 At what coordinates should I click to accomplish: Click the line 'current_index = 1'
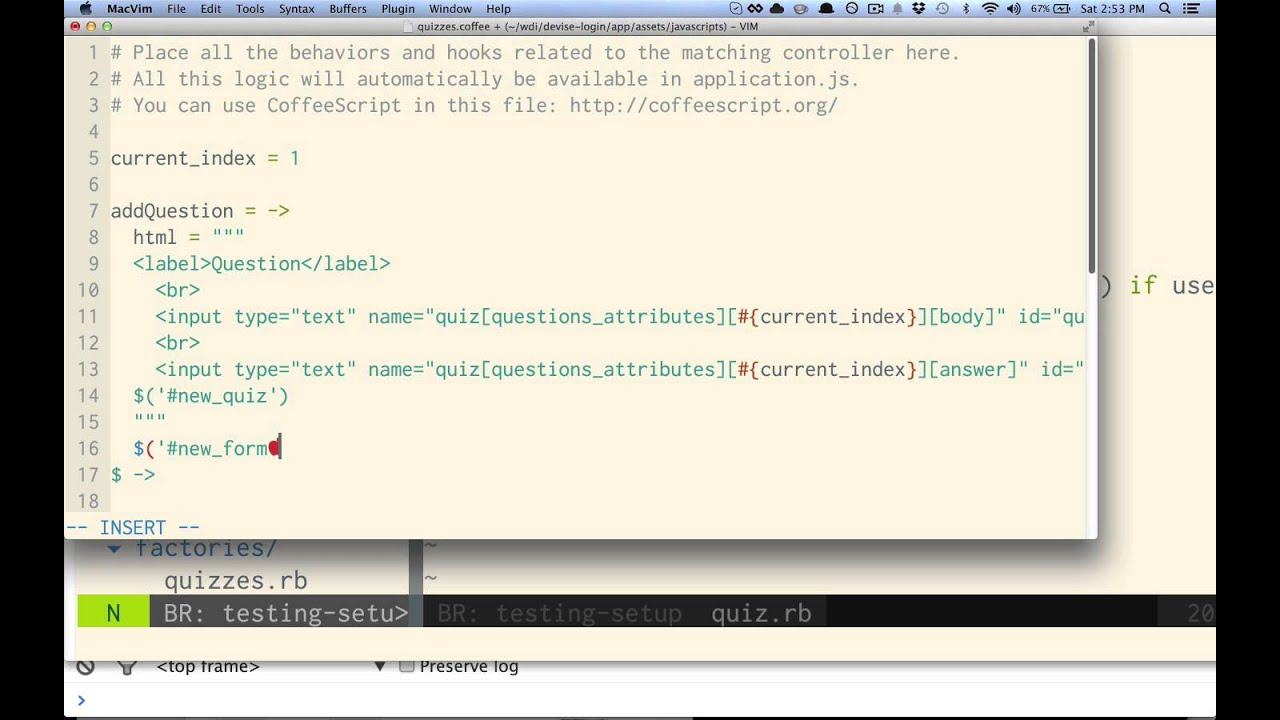(x=205, y=158)
